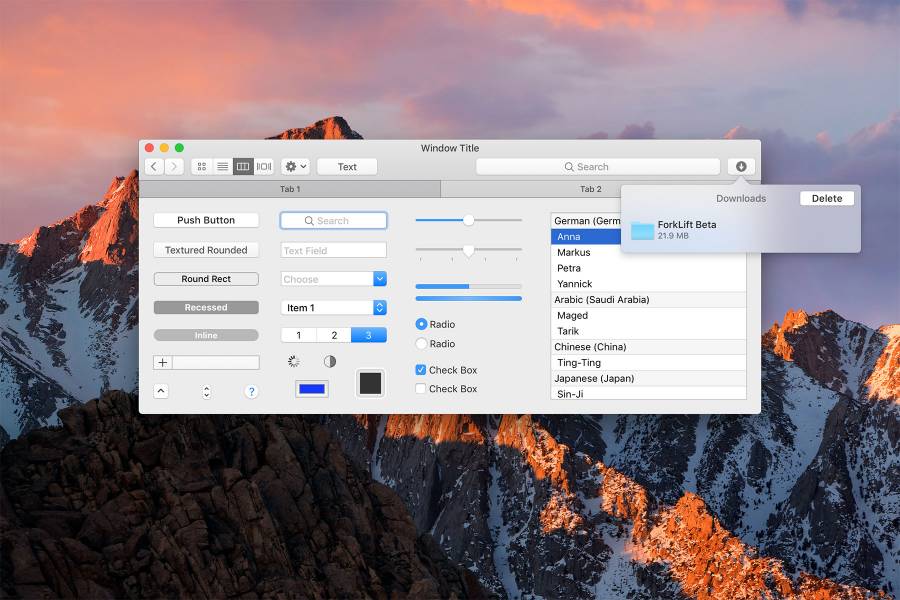Switch to Tab 2
This screenshot has width=900, height=600.
click(590, 189)
